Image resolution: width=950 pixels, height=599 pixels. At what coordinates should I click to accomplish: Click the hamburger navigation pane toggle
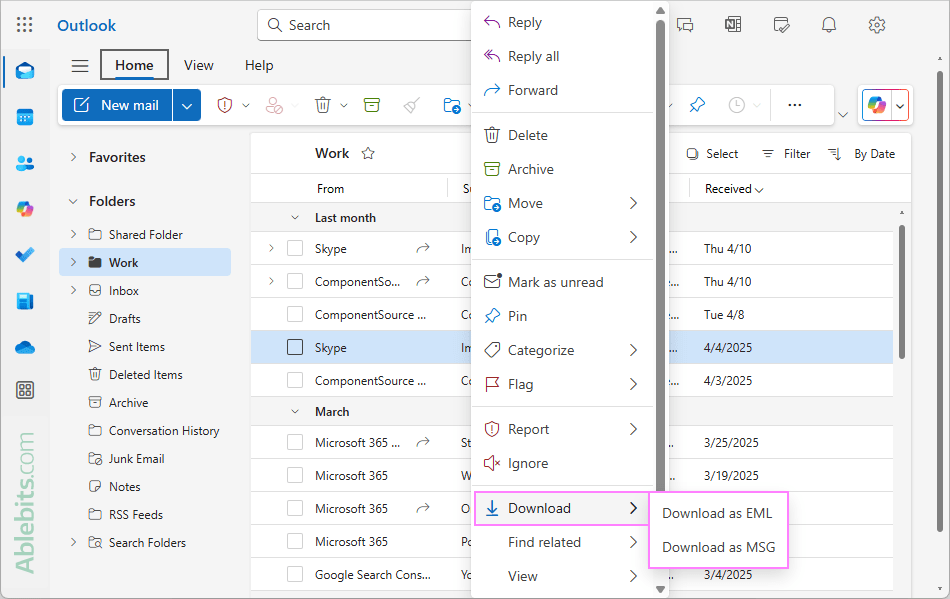tap(80, 65)
